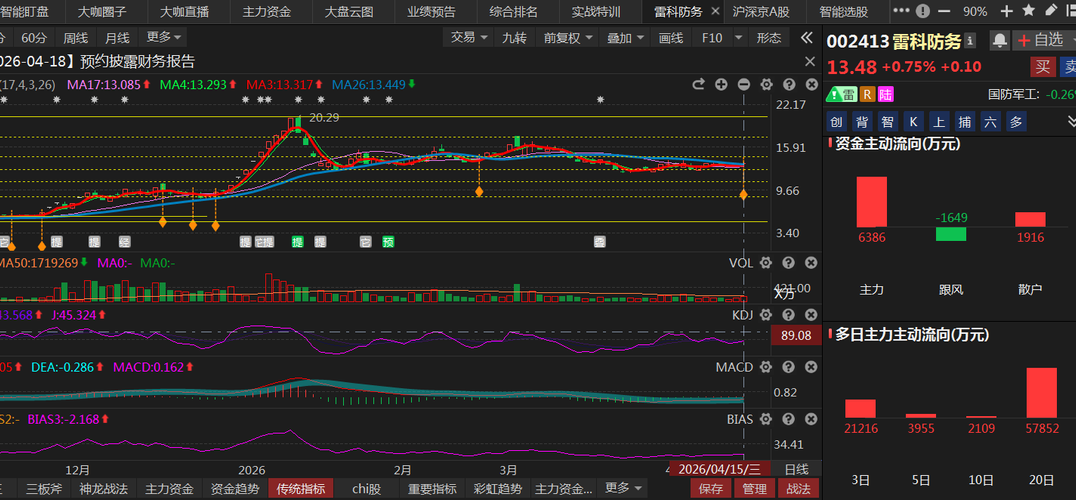Open the 交易 dropdown menu

(x=469, y=38)
